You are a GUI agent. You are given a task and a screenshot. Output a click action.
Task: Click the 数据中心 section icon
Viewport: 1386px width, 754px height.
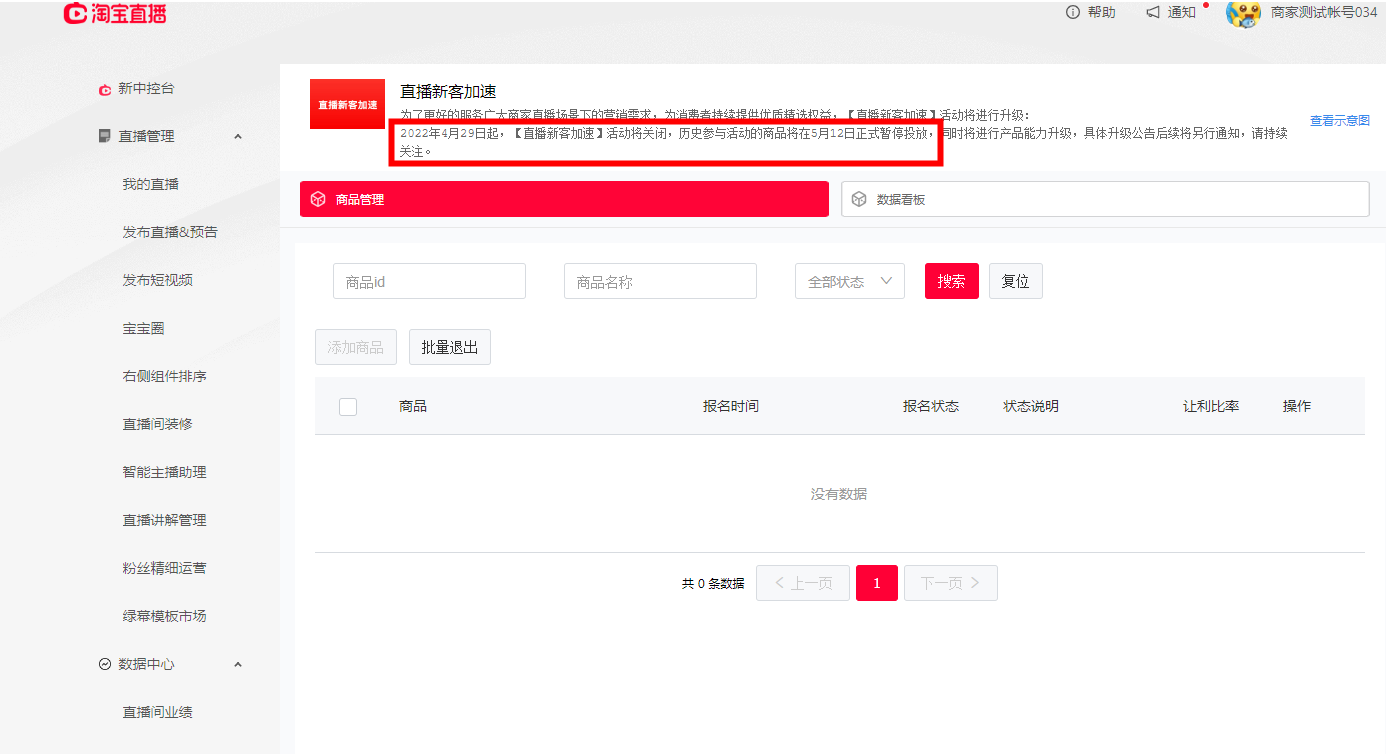coord(104,664)
